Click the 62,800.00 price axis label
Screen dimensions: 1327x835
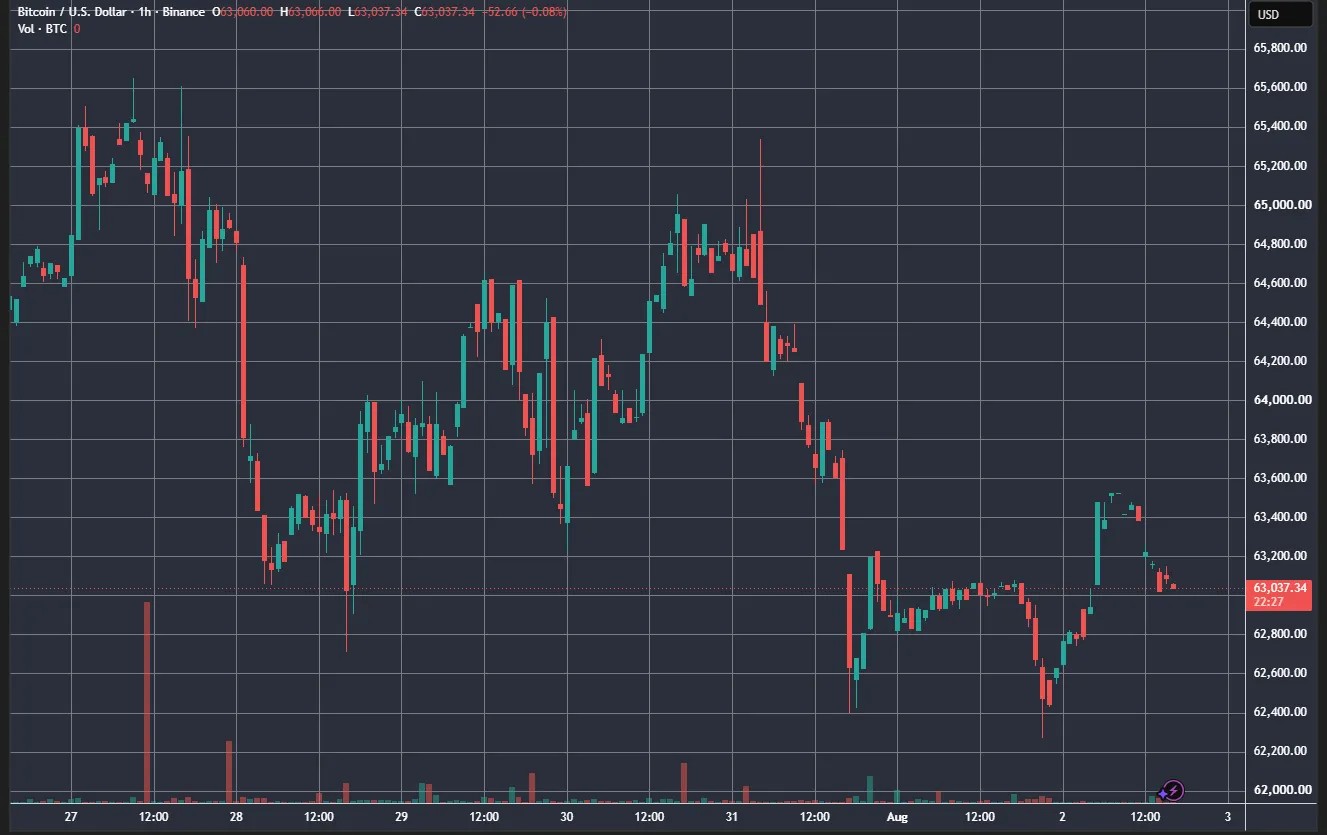click(x=1281, y=634)
